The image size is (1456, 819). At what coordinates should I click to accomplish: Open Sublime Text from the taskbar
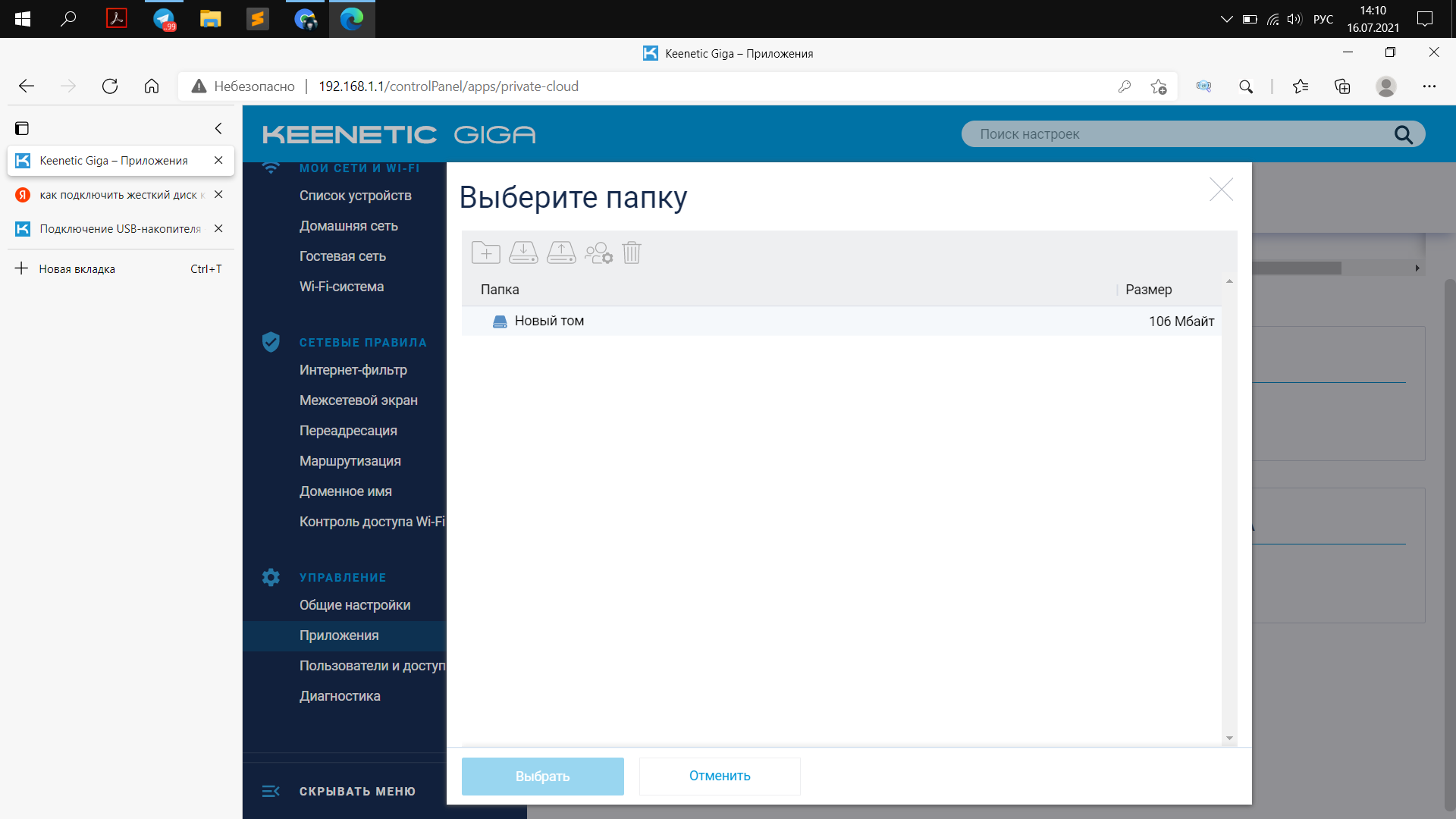click(x=258, y=19)
